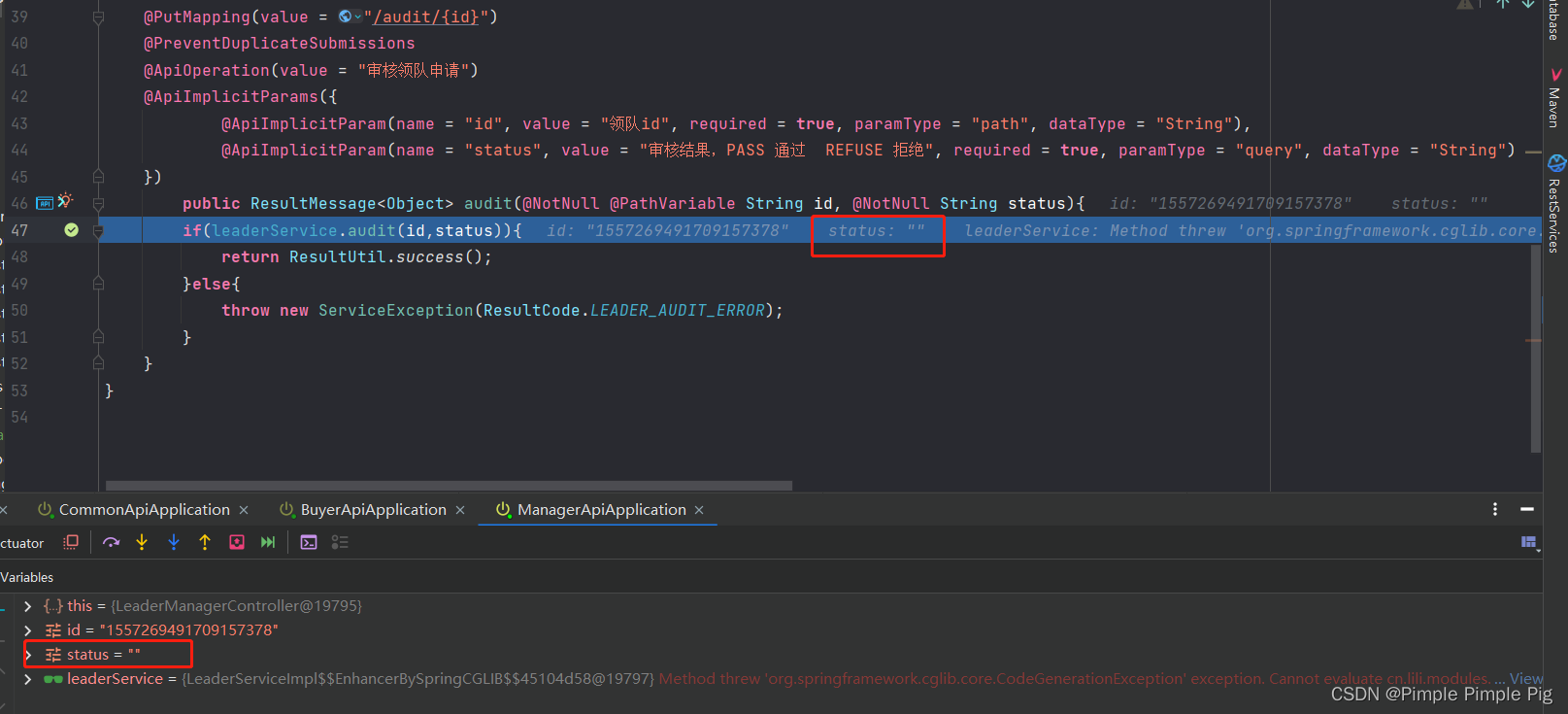
Task: Expand the 'this' variable node
Action: click(x=27, y=606)
